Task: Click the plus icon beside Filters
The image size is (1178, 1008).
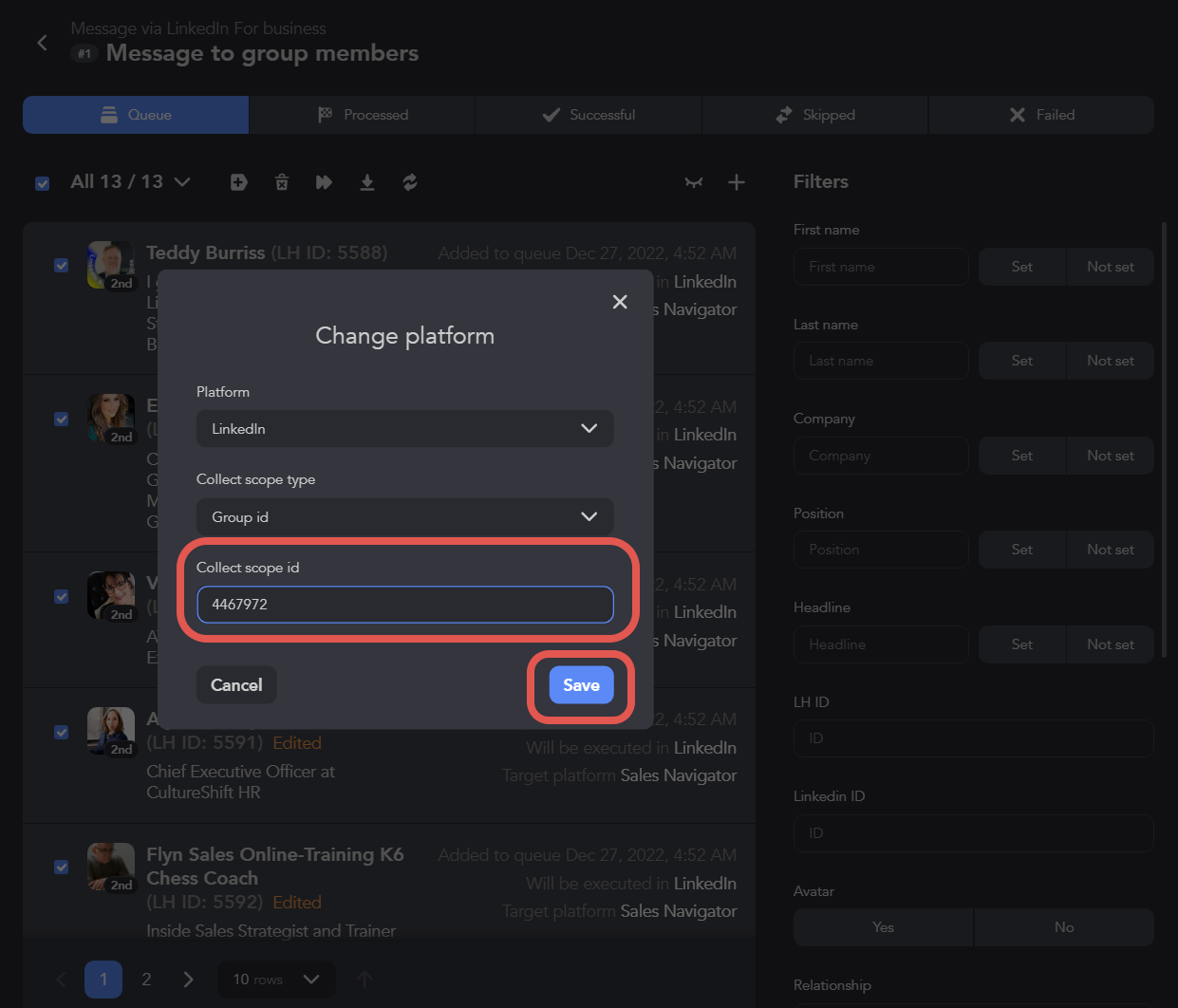Action: coord(737,182)
